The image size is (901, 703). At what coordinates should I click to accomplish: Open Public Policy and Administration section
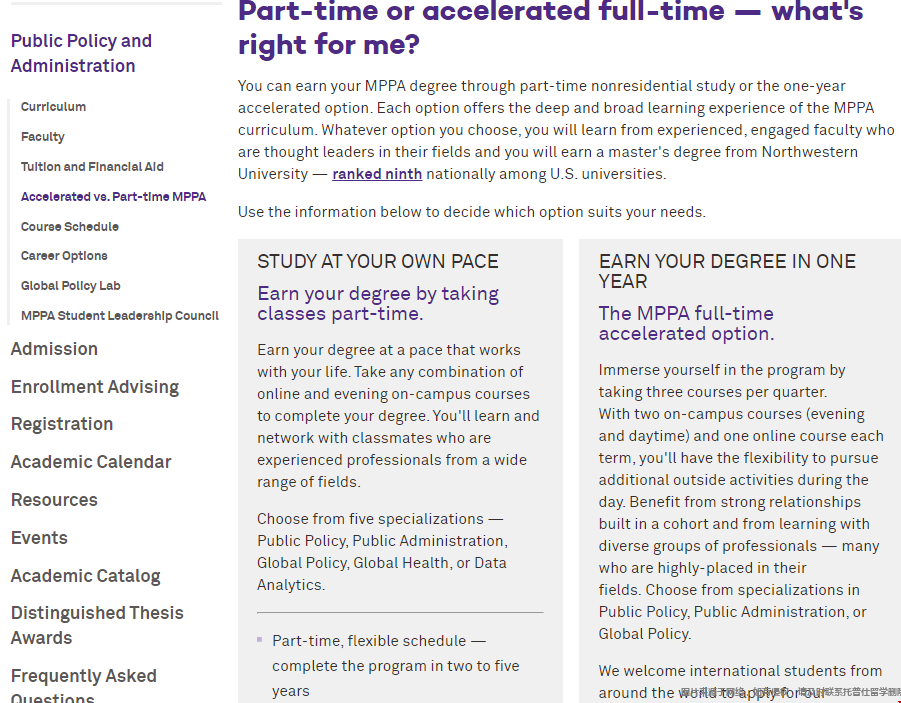81,53
